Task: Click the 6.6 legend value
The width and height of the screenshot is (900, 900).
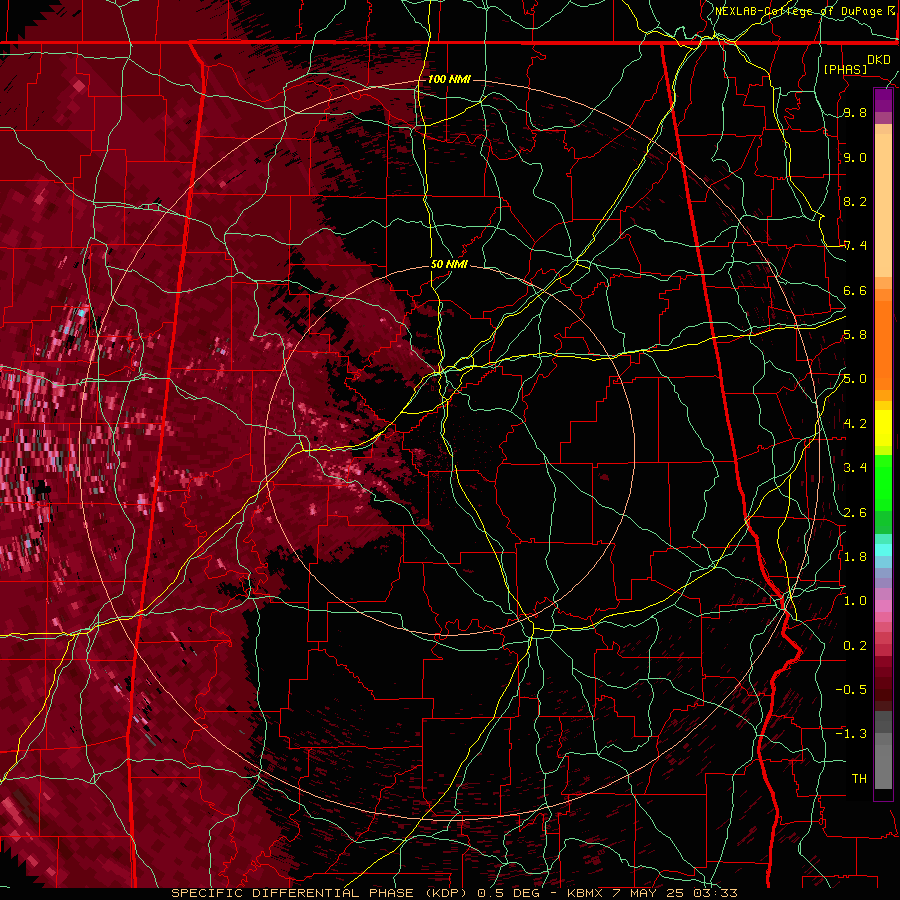Action: pyautogui.click(x=855, y=290)
